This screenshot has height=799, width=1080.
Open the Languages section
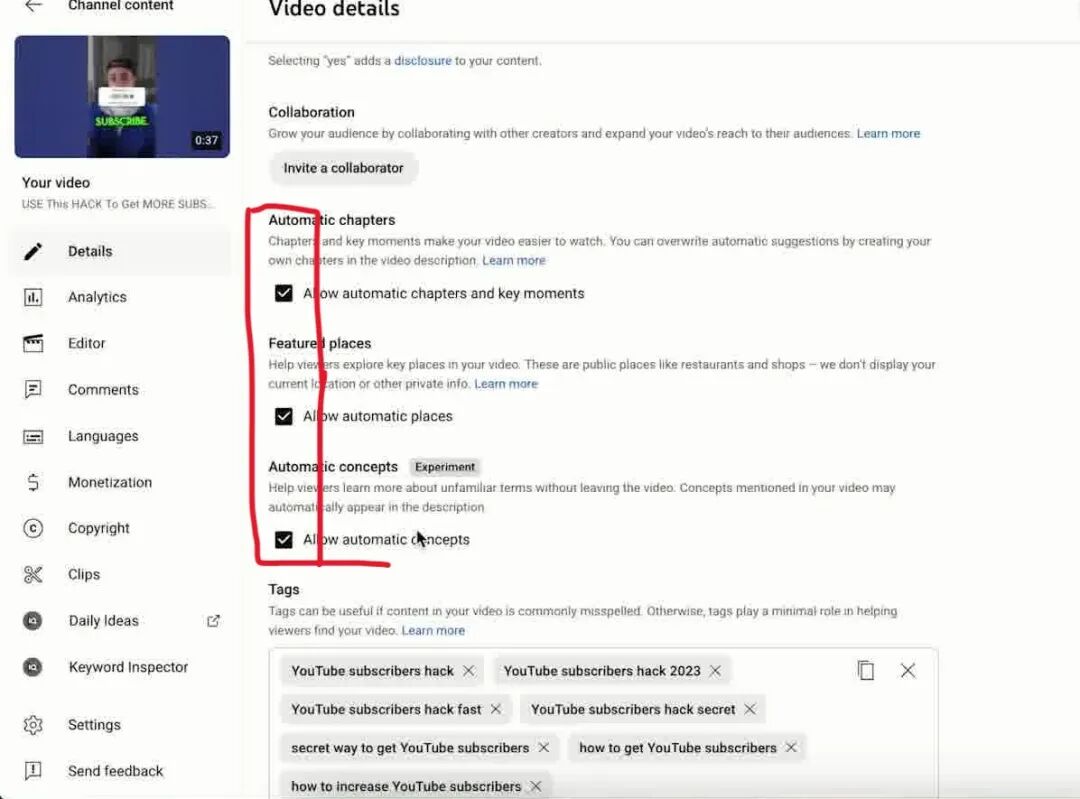coord(103,435)
